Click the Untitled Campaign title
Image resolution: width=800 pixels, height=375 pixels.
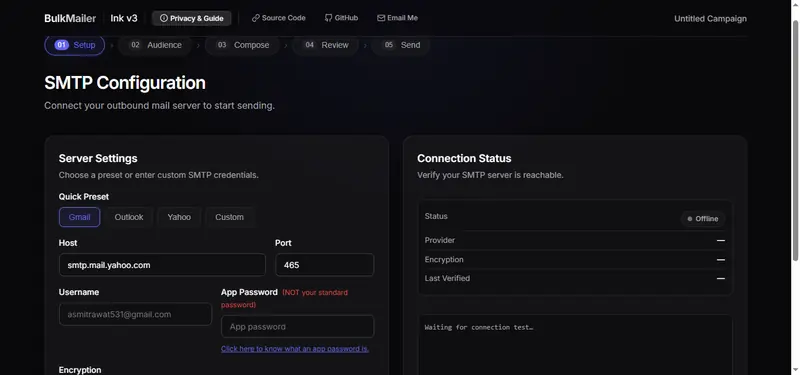pyautogui.click(x=710, y=19)
